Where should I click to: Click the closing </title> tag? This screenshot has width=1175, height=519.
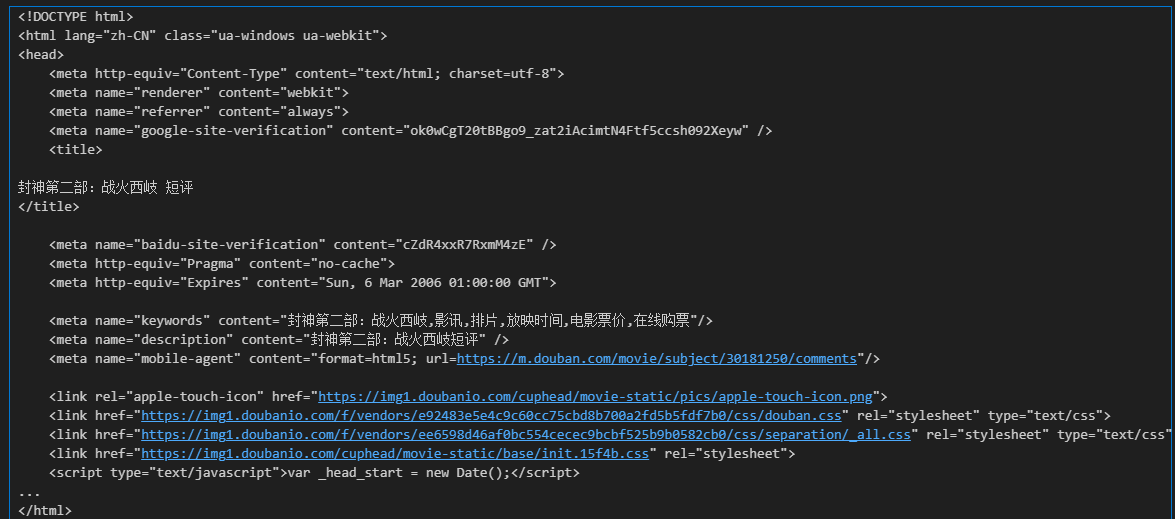tap(49, 207)
